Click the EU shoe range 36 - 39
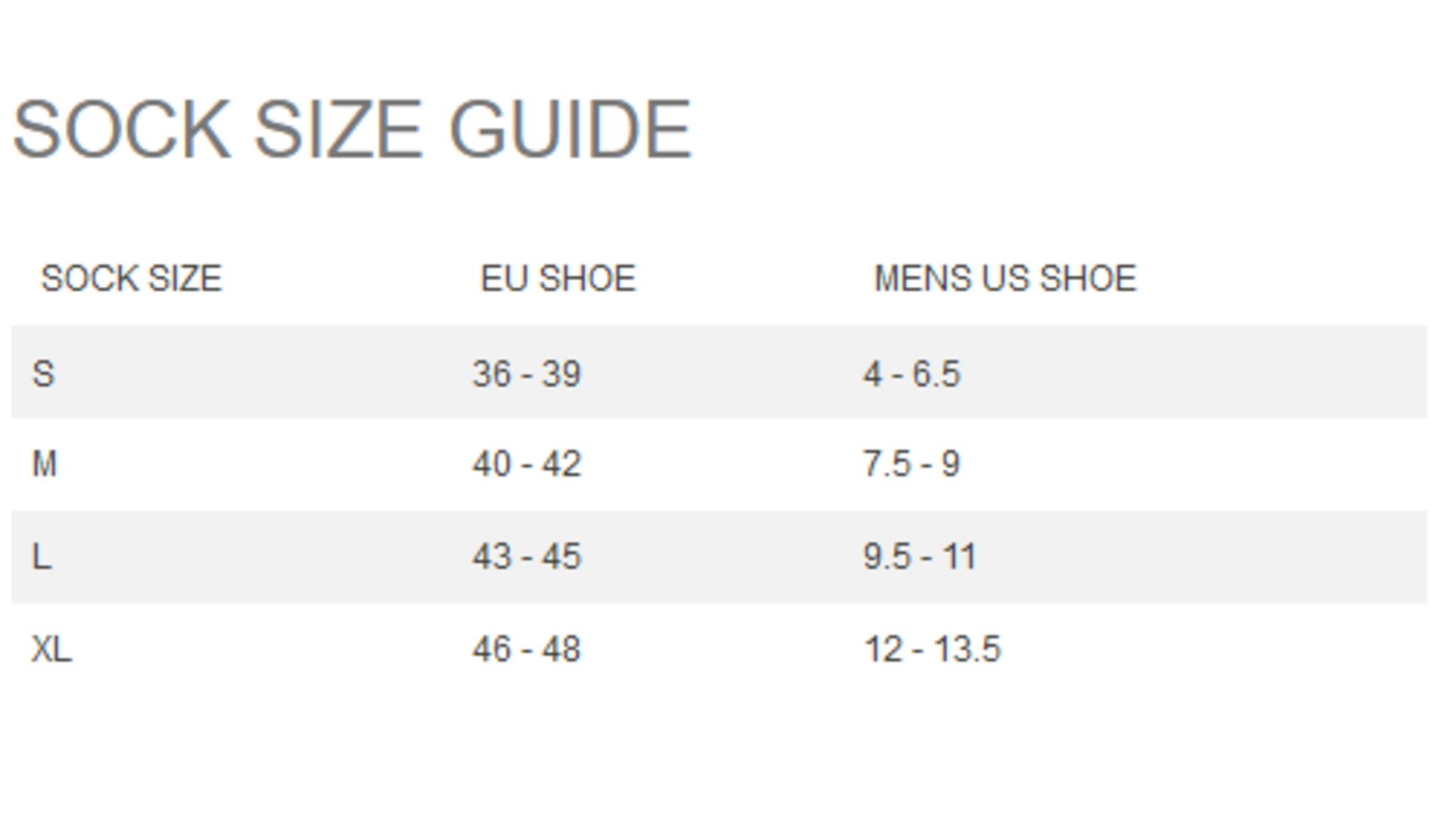This screenshot has width=1456, height=819. point(526,374)
